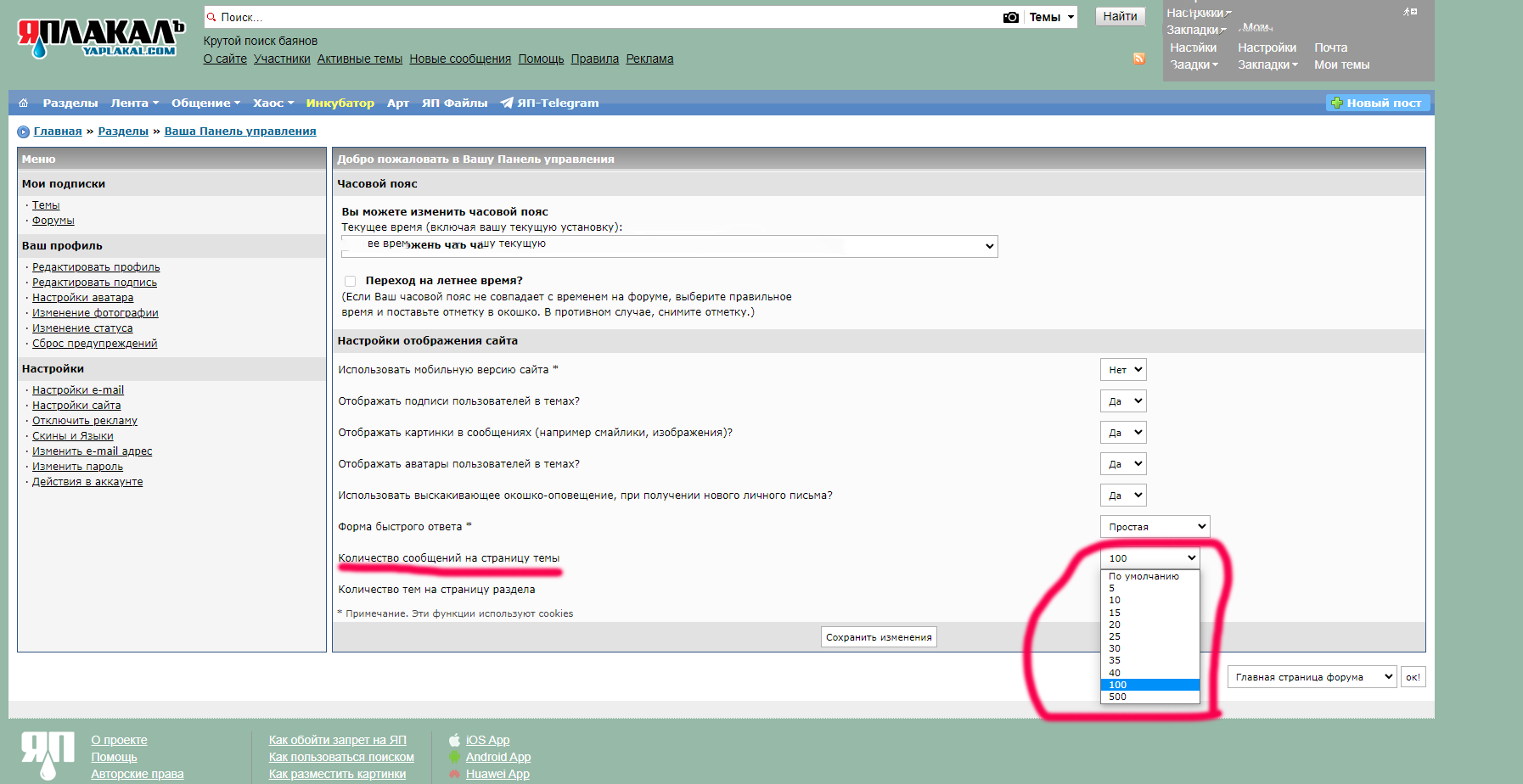Click the Apple icon beside iOS App
Image resolution: width=1523 pixels, height=784 pixels.
pyautogui.click(x=454, y=740)
